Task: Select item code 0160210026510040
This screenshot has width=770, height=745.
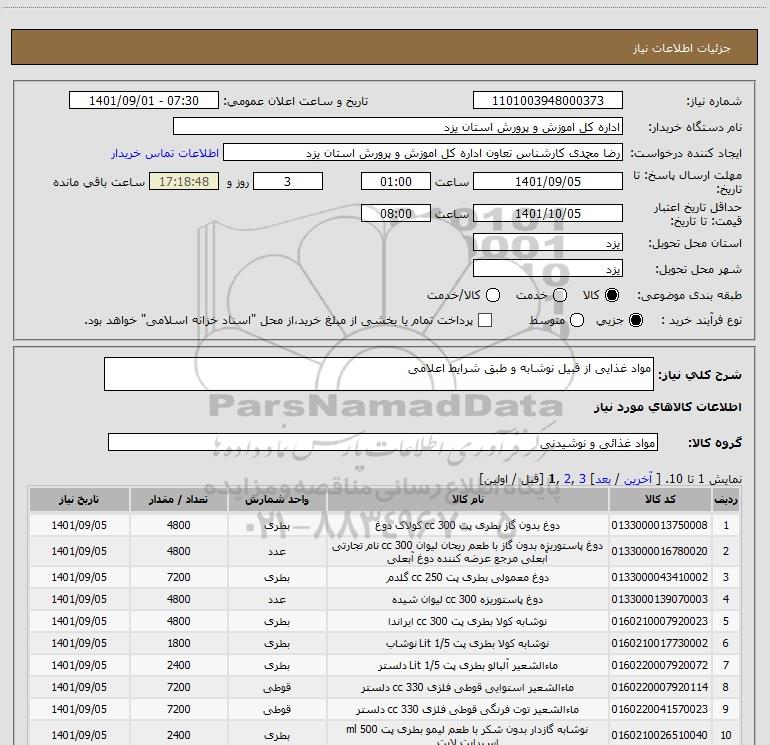Action: (660, 735)
